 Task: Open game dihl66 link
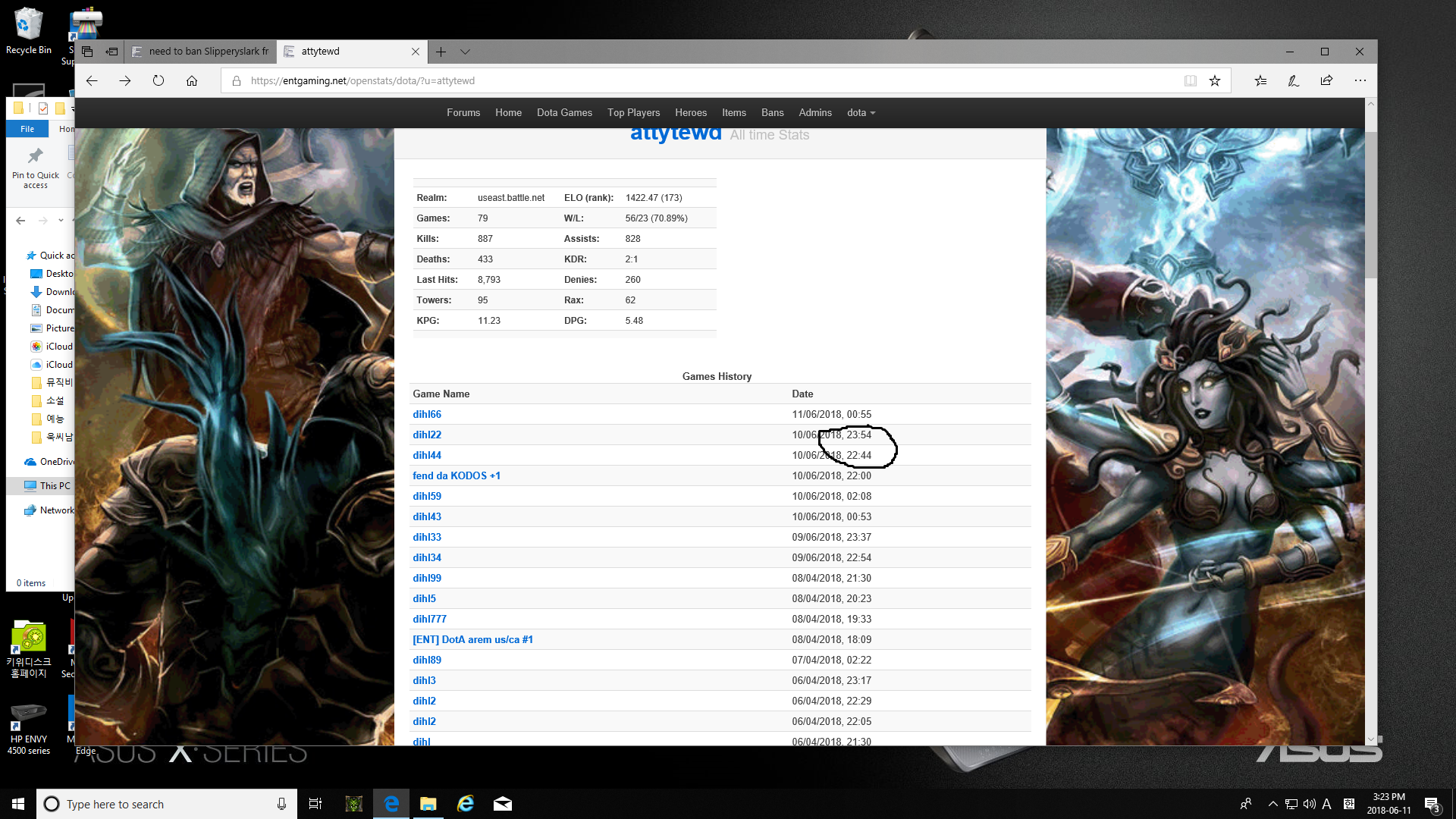click(x=427, y=415)
